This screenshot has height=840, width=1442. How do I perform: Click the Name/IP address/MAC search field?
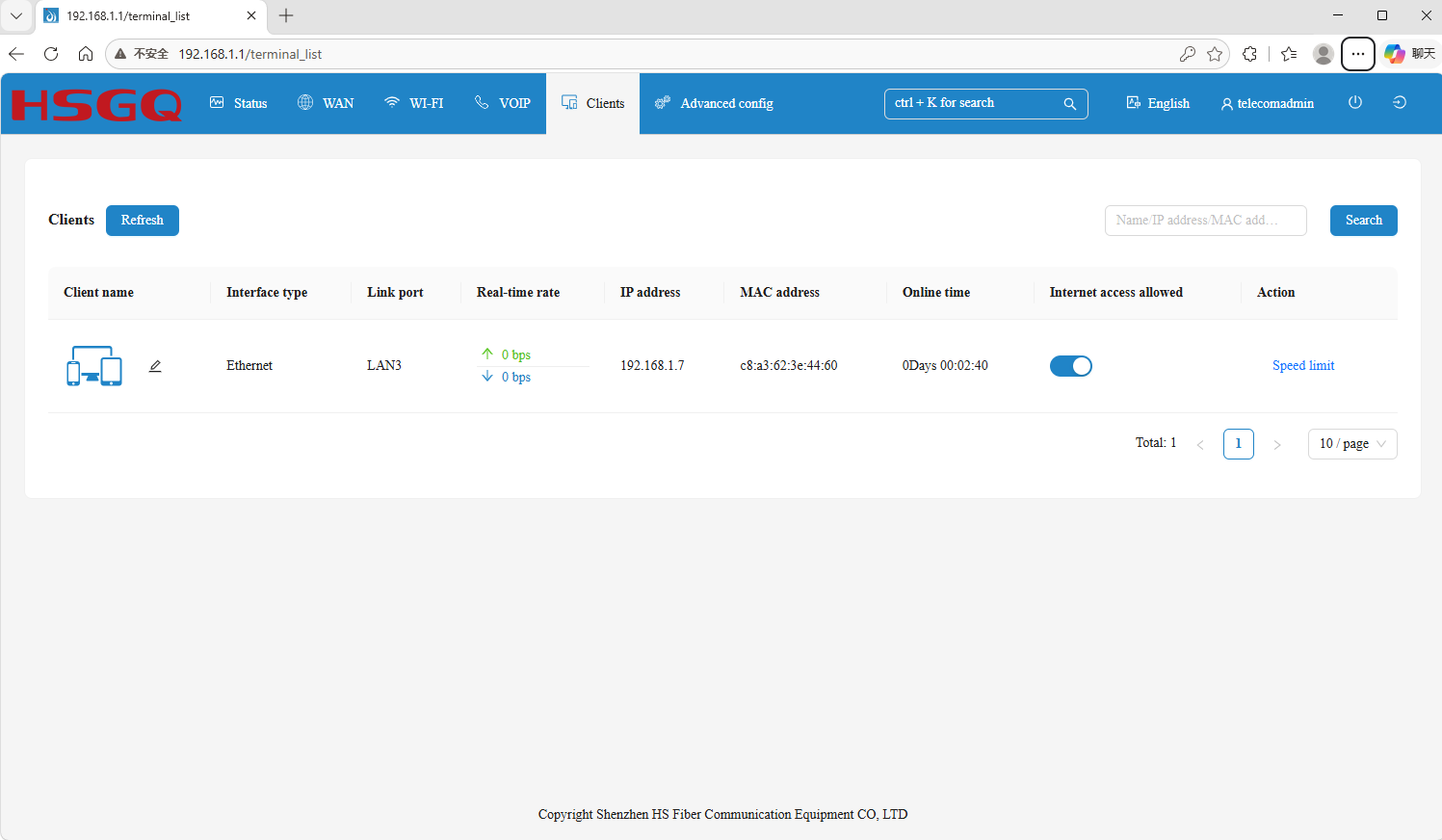[x=1206, y=221]
